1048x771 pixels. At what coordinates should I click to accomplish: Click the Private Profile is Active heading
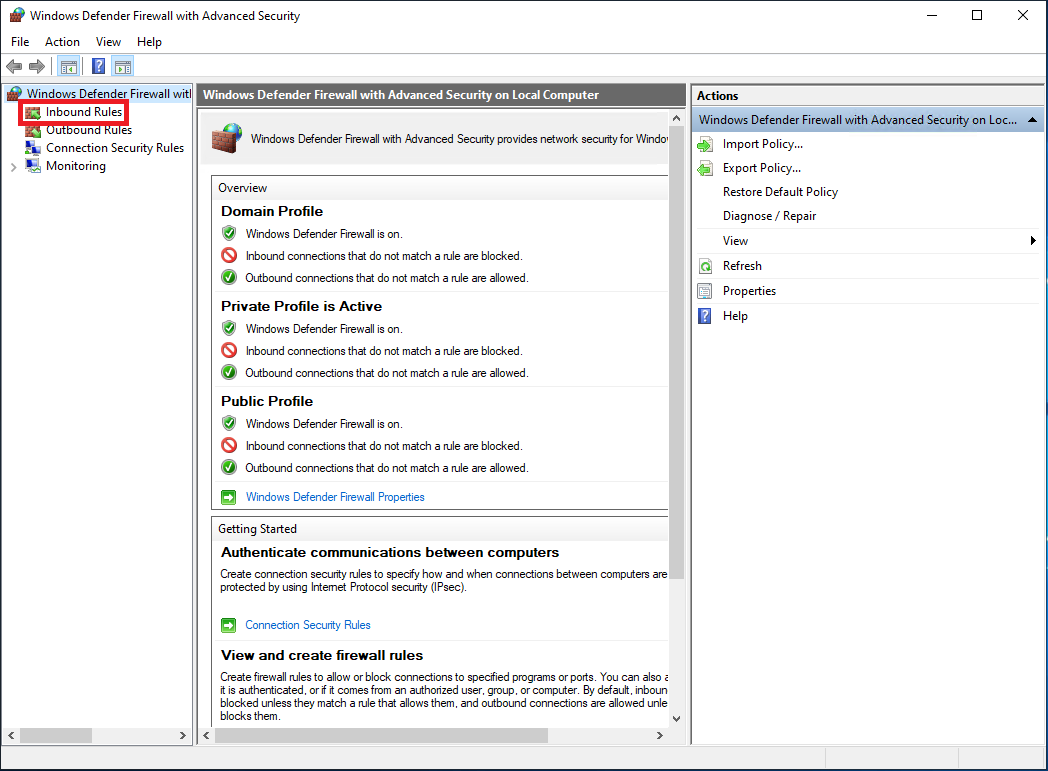point(301,306)
